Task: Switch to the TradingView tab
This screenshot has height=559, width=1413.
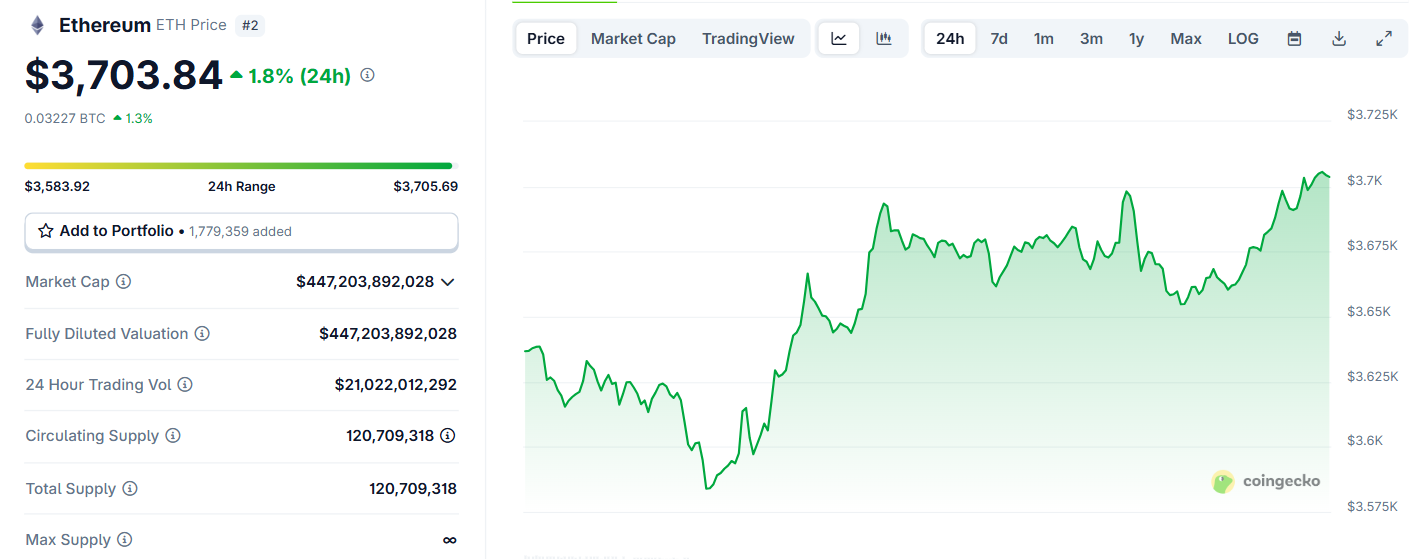Action: pos(748,39)
